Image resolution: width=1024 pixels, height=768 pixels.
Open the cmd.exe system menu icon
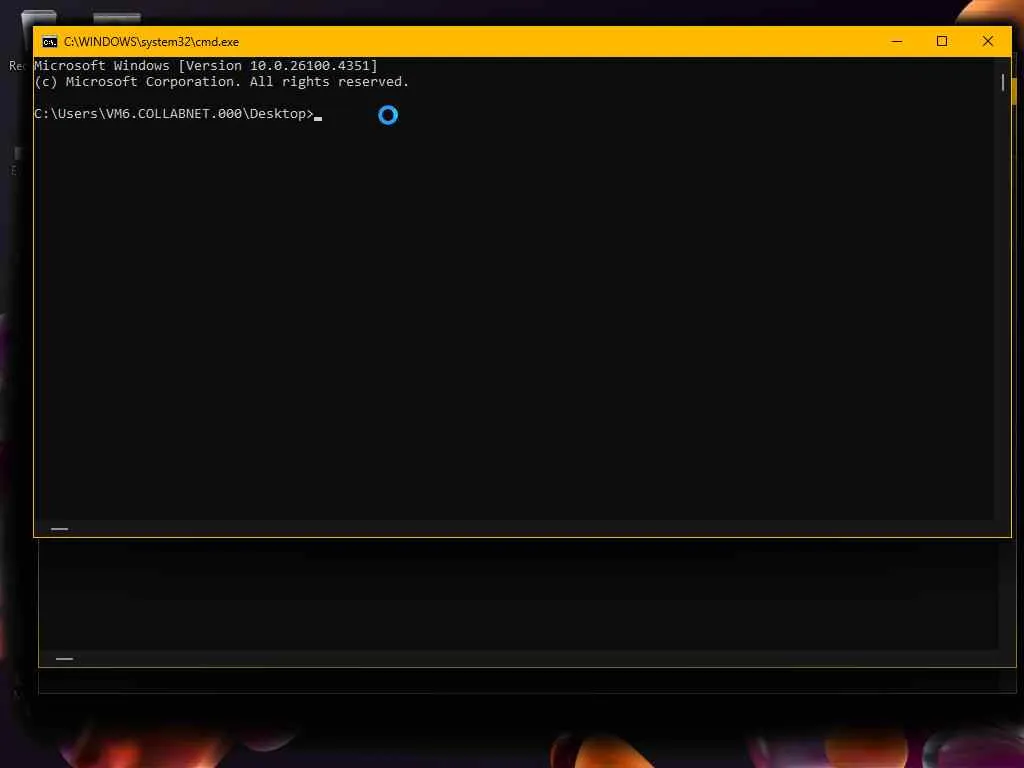tap(50, 42)
